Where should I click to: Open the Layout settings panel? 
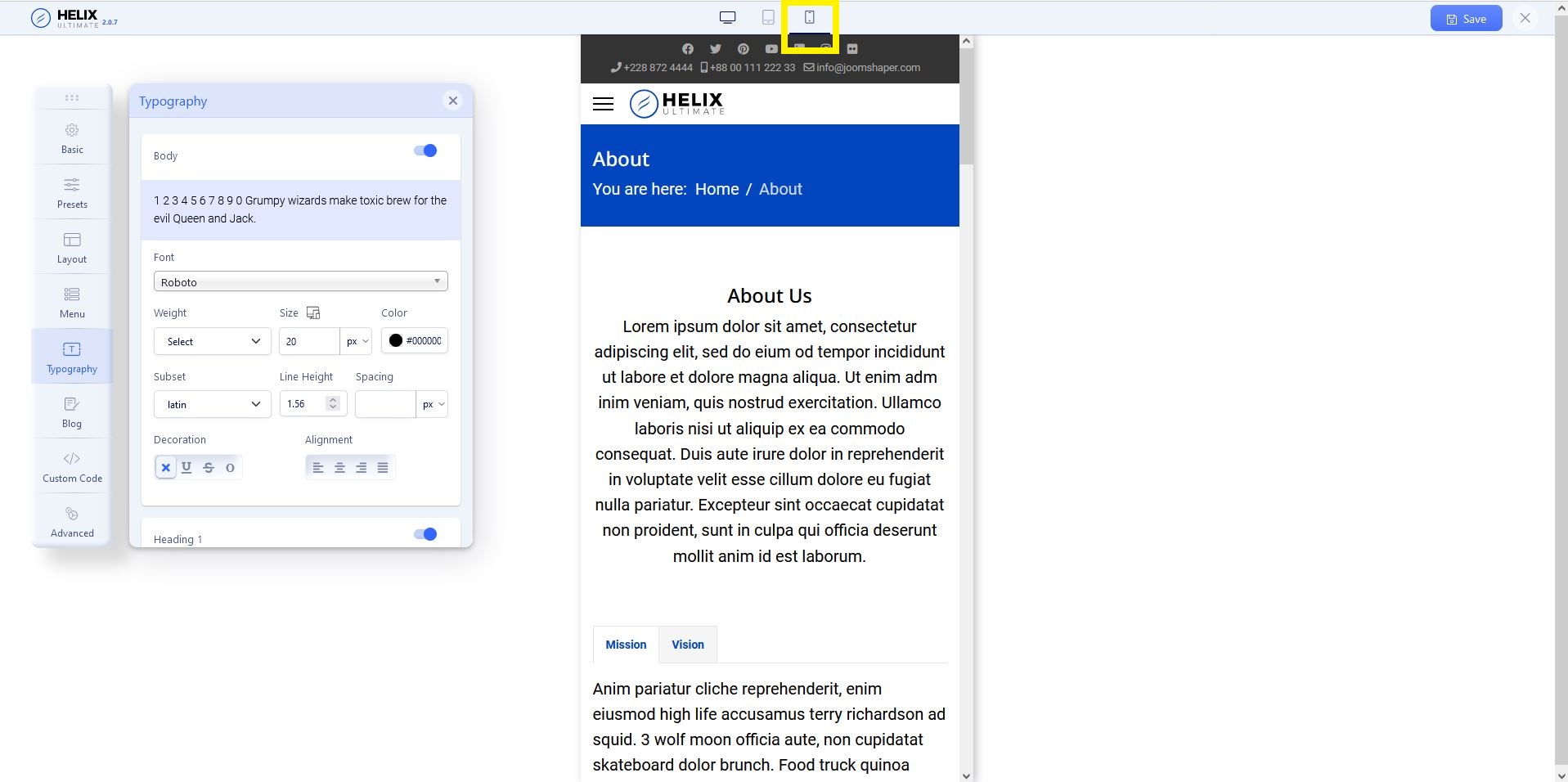click(71, 246)
